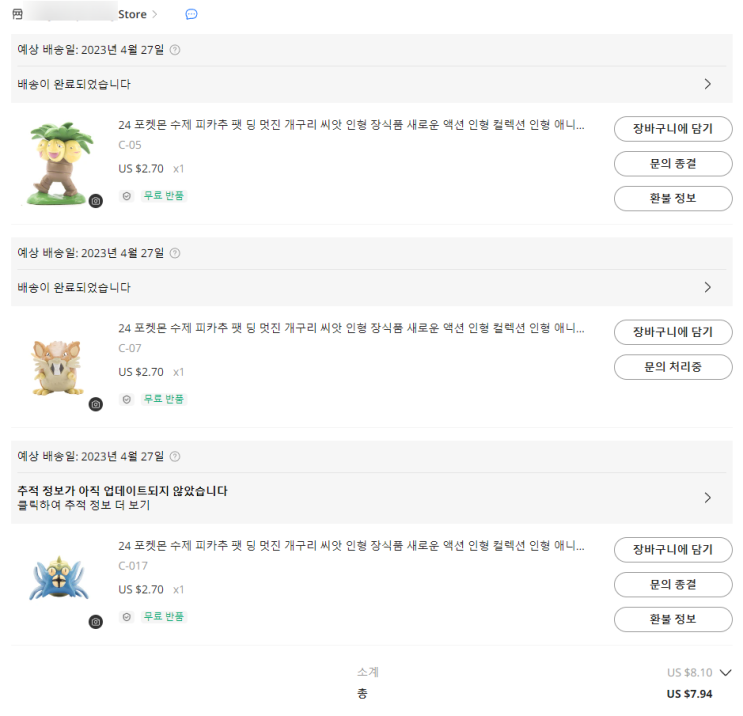
Task: Open tracking info not updated arrow
Action: click(x=707, y=498)
